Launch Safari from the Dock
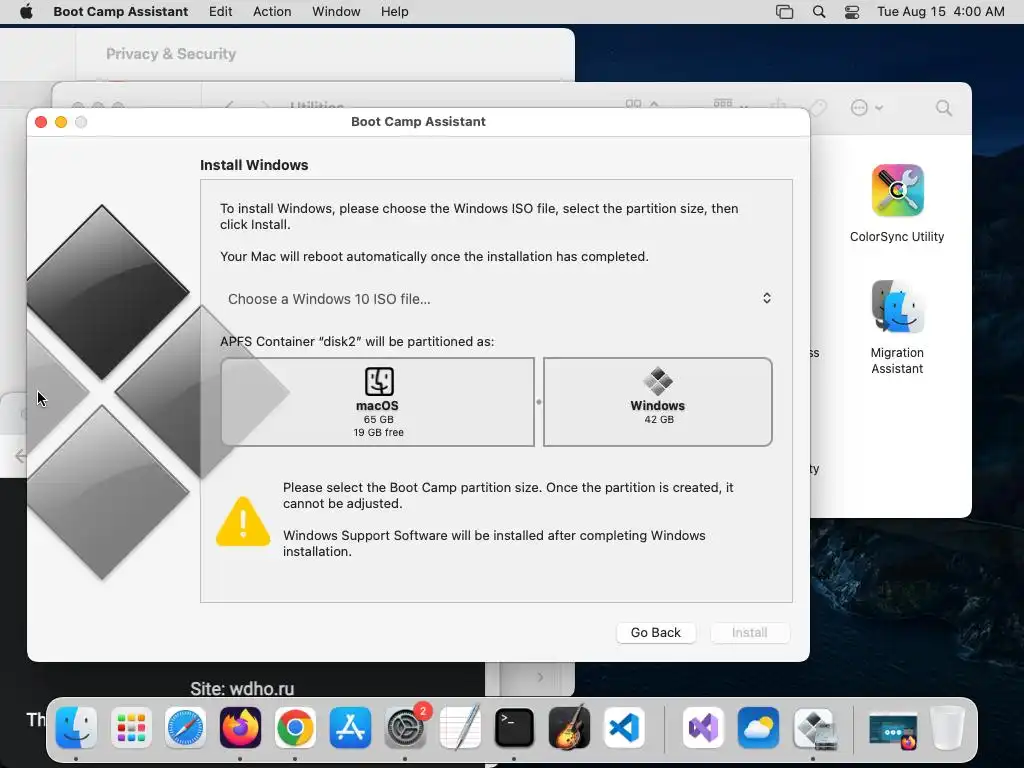The image size is (1024, 768). [x=185, y=728]
